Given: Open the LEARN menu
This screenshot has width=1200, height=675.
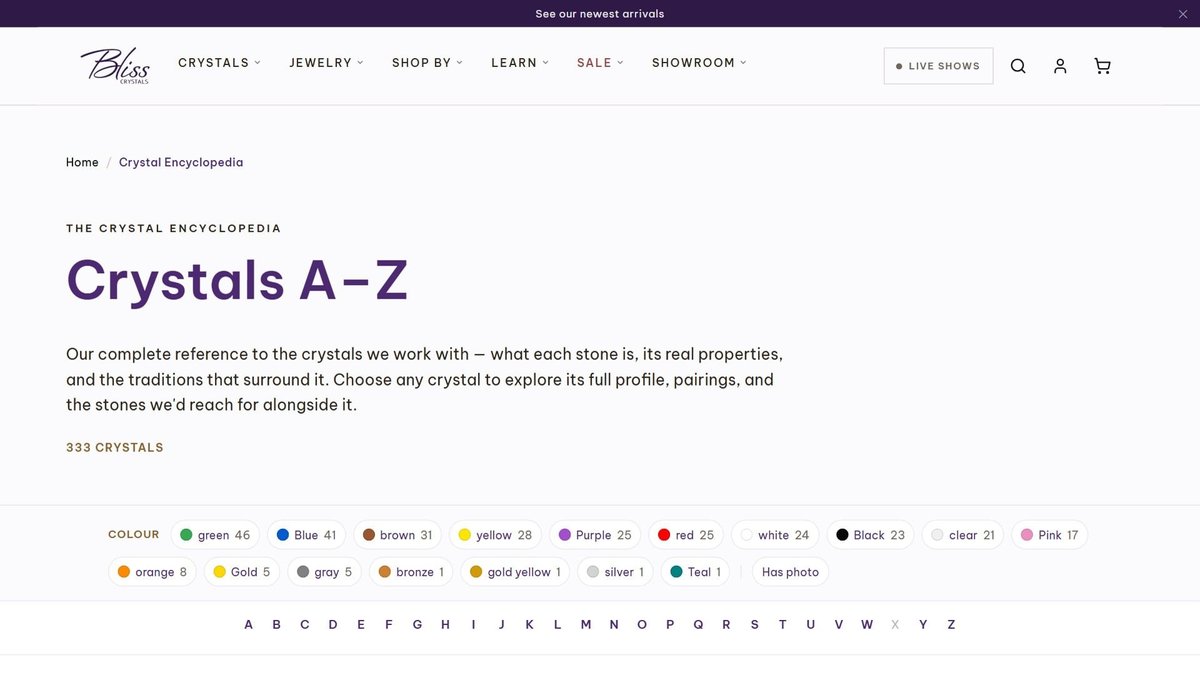Looking at the screenshot, I should pos(520,62).
